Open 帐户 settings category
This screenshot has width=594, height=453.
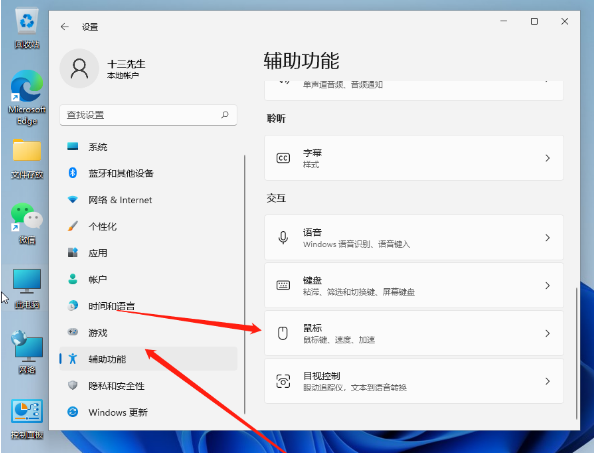(x=148, y=279)
